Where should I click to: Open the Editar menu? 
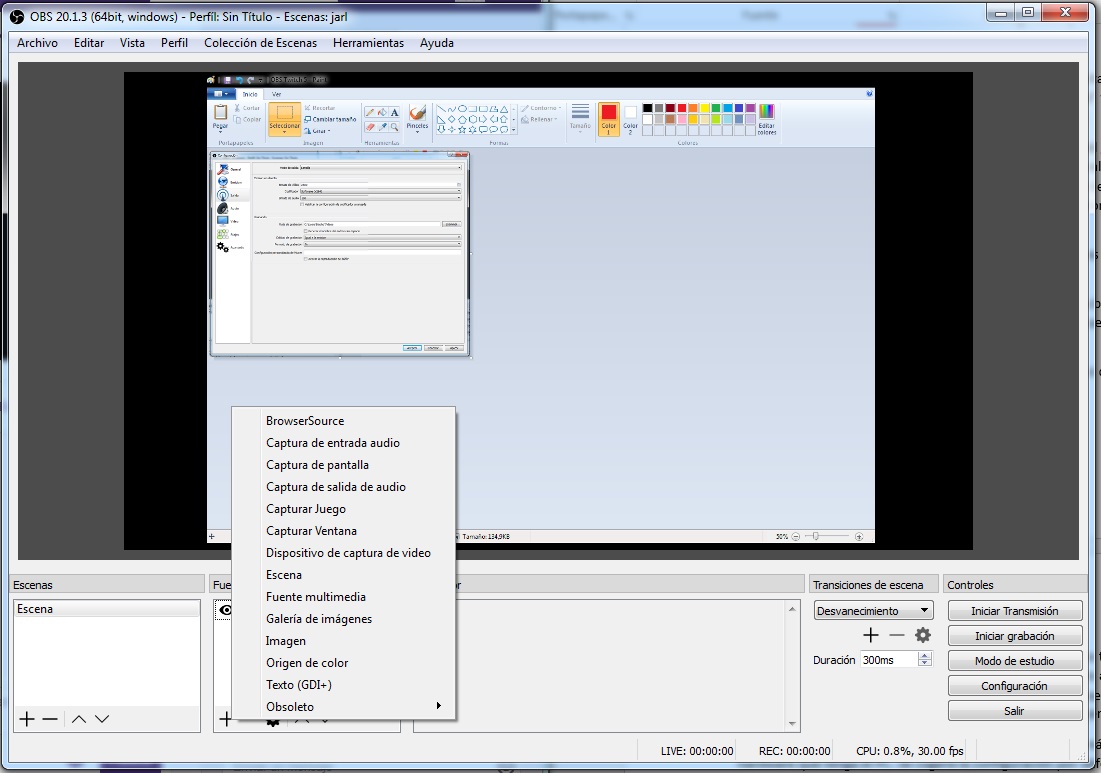(89, 43)
